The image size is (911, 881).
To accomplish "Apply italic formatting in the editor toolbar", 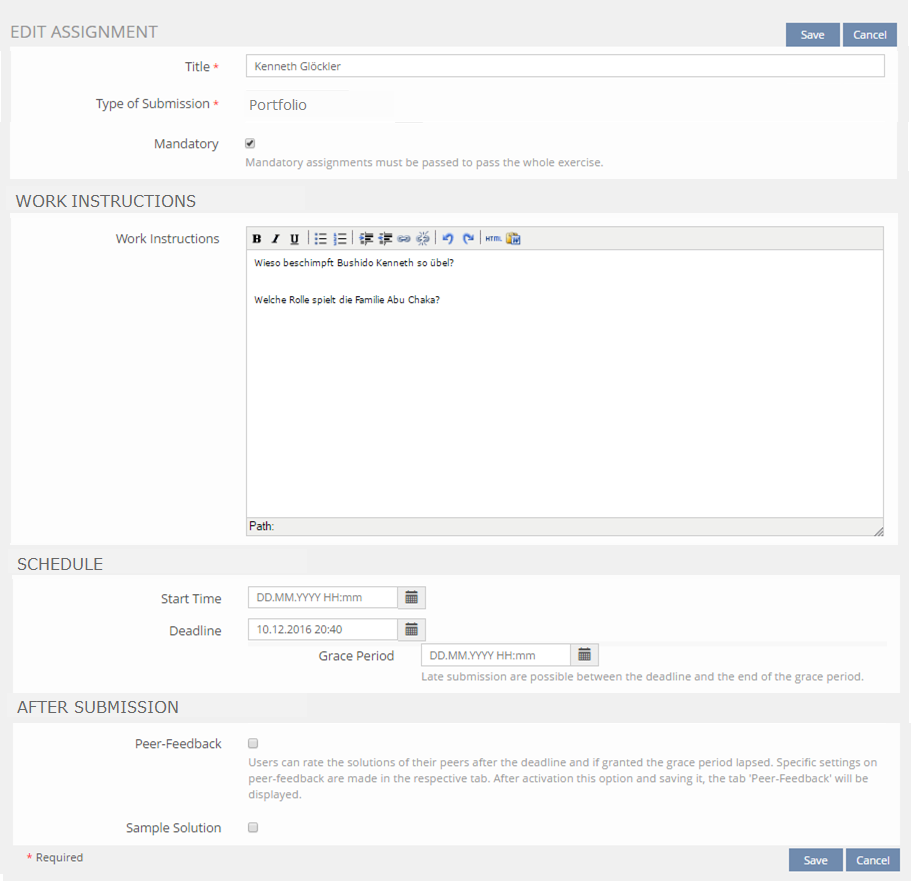I will coord(276,239).
